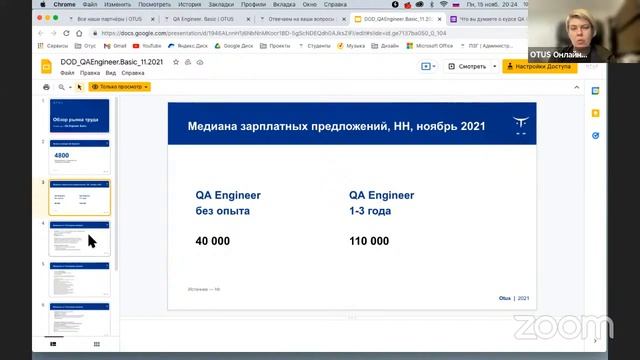640x360 pixels.
Task: Switch to filmstrip view at the bottom
Action: (x=53, y=344)
